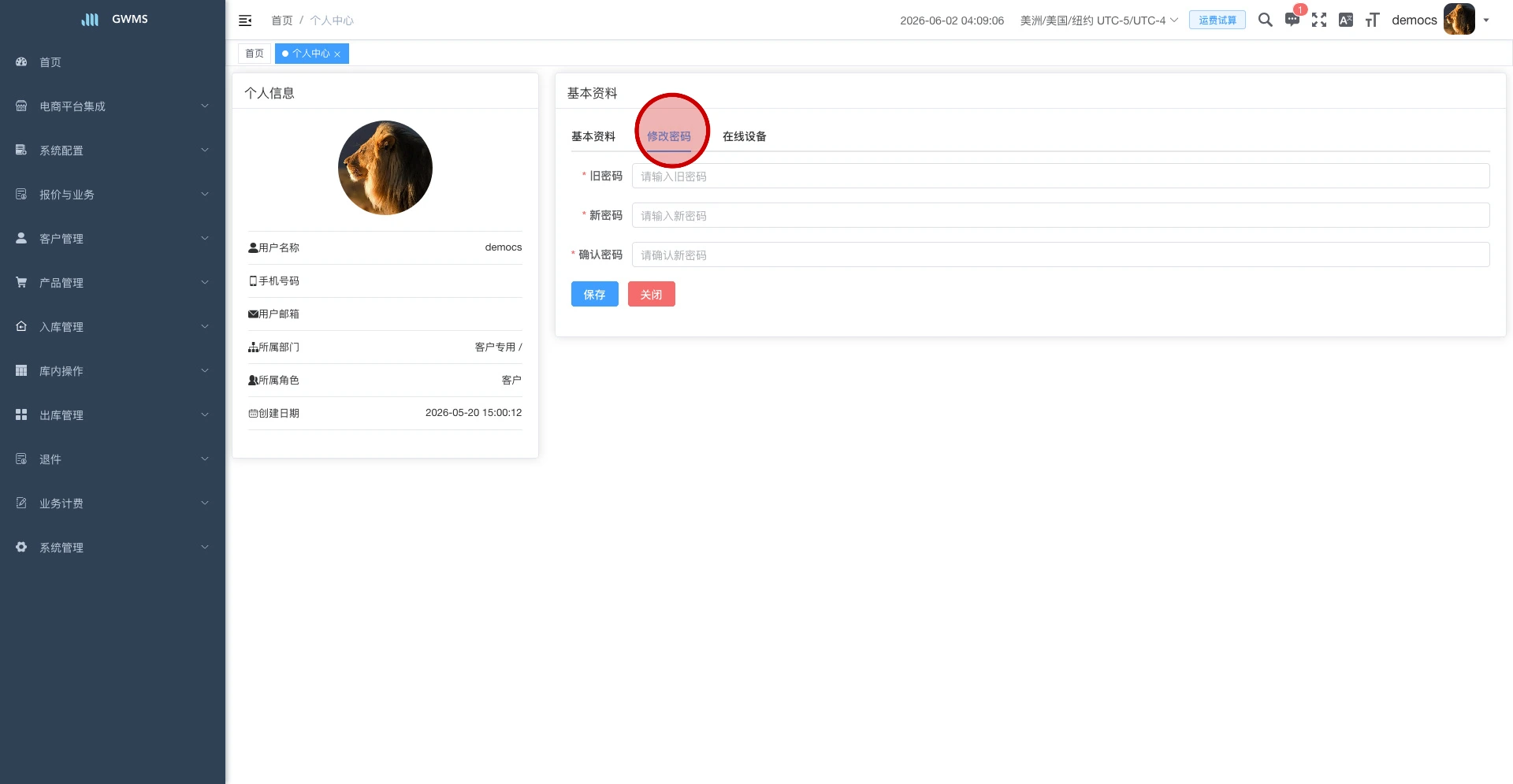This screenshot has height=784, width=1513.
Task: Expand the 出库管理 menu chevron
Action: (x=205, y=414)
